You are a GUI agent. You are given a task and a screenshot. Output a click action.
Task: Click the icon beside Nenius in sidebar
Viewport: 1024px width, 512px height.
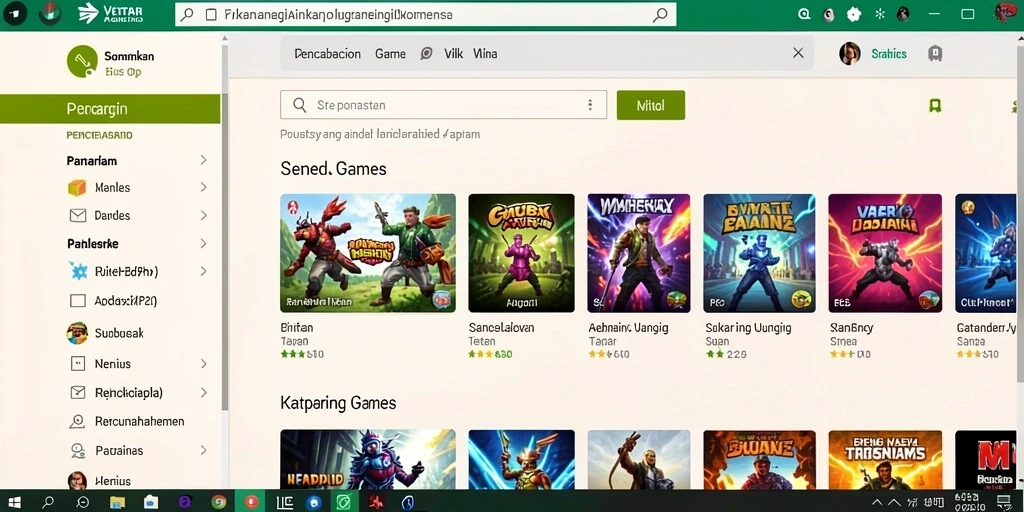point(77,364)
